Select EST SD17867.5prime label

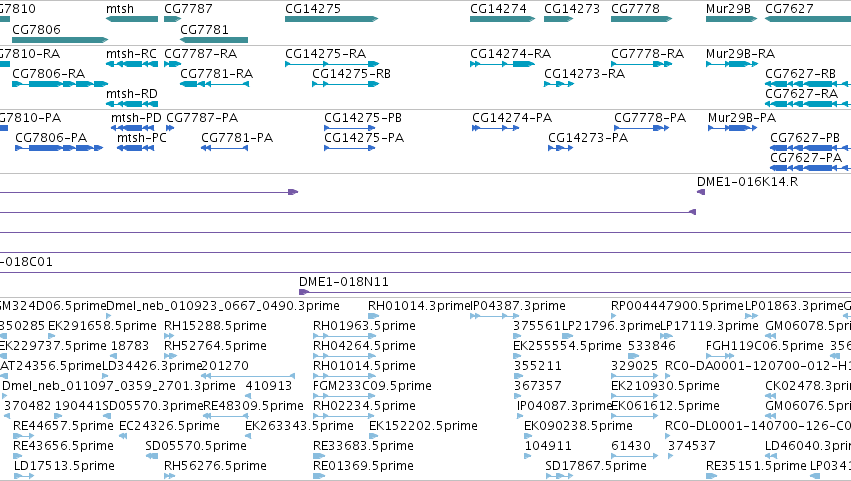[x=596, y=466]
